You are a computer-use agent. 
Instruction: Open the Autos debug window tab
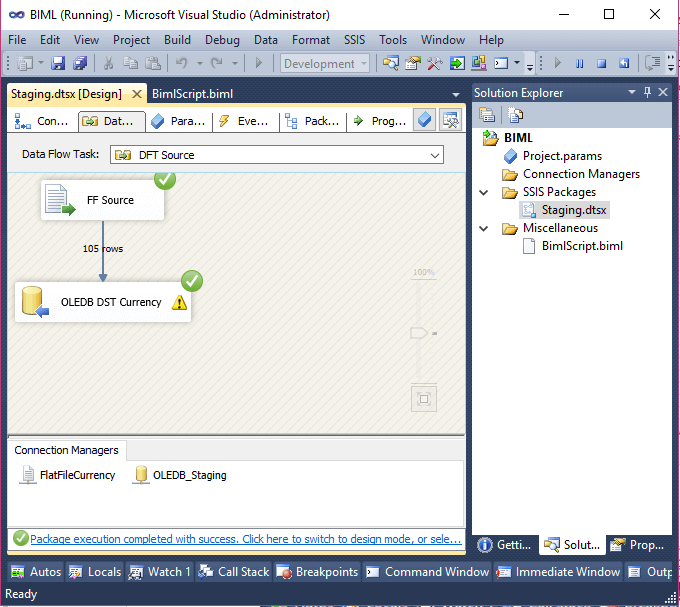pos(36,572)
